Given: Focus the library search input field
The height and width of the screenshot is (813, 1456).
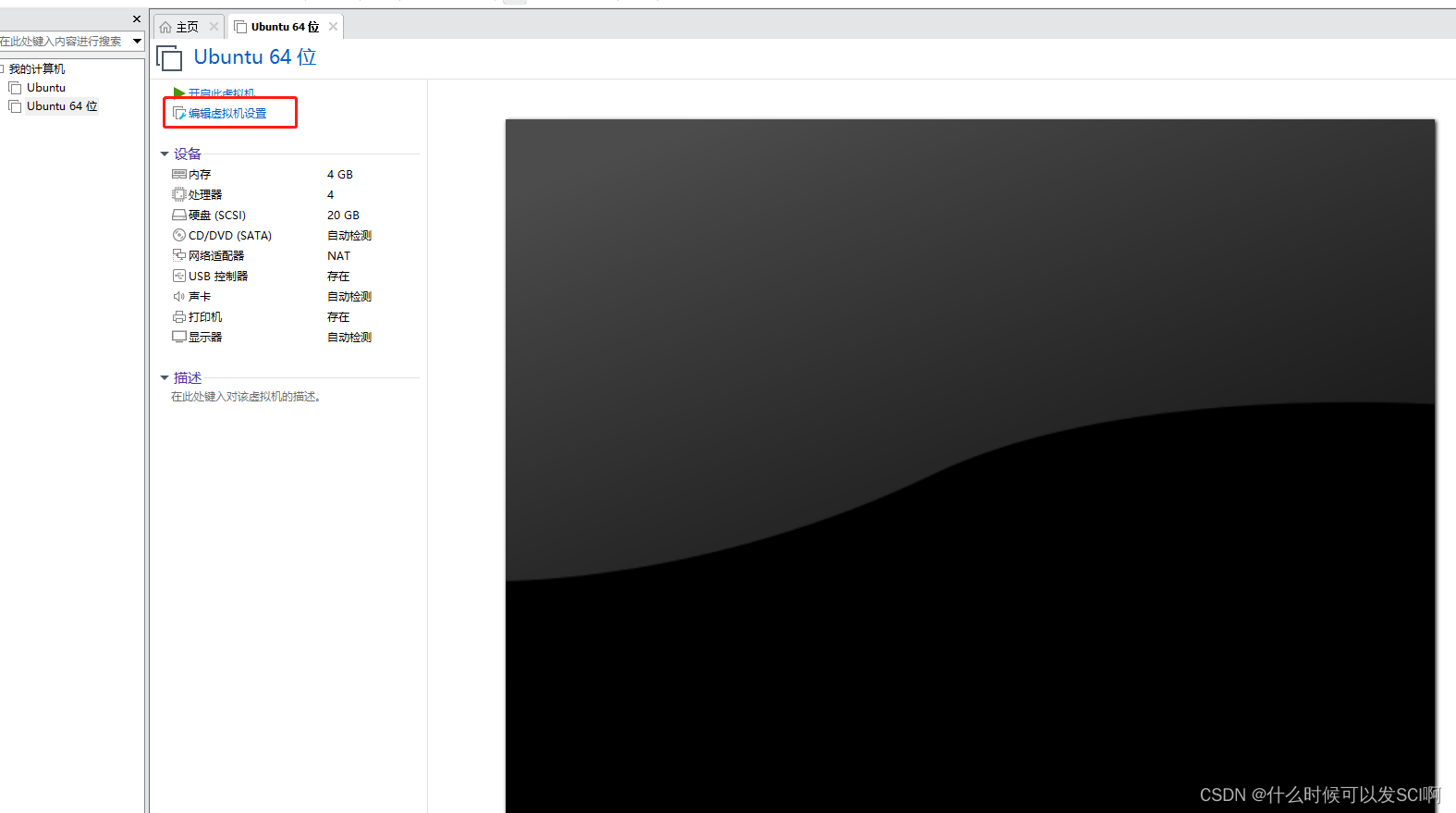Looking at the screenshot, I should click(65, 41).
